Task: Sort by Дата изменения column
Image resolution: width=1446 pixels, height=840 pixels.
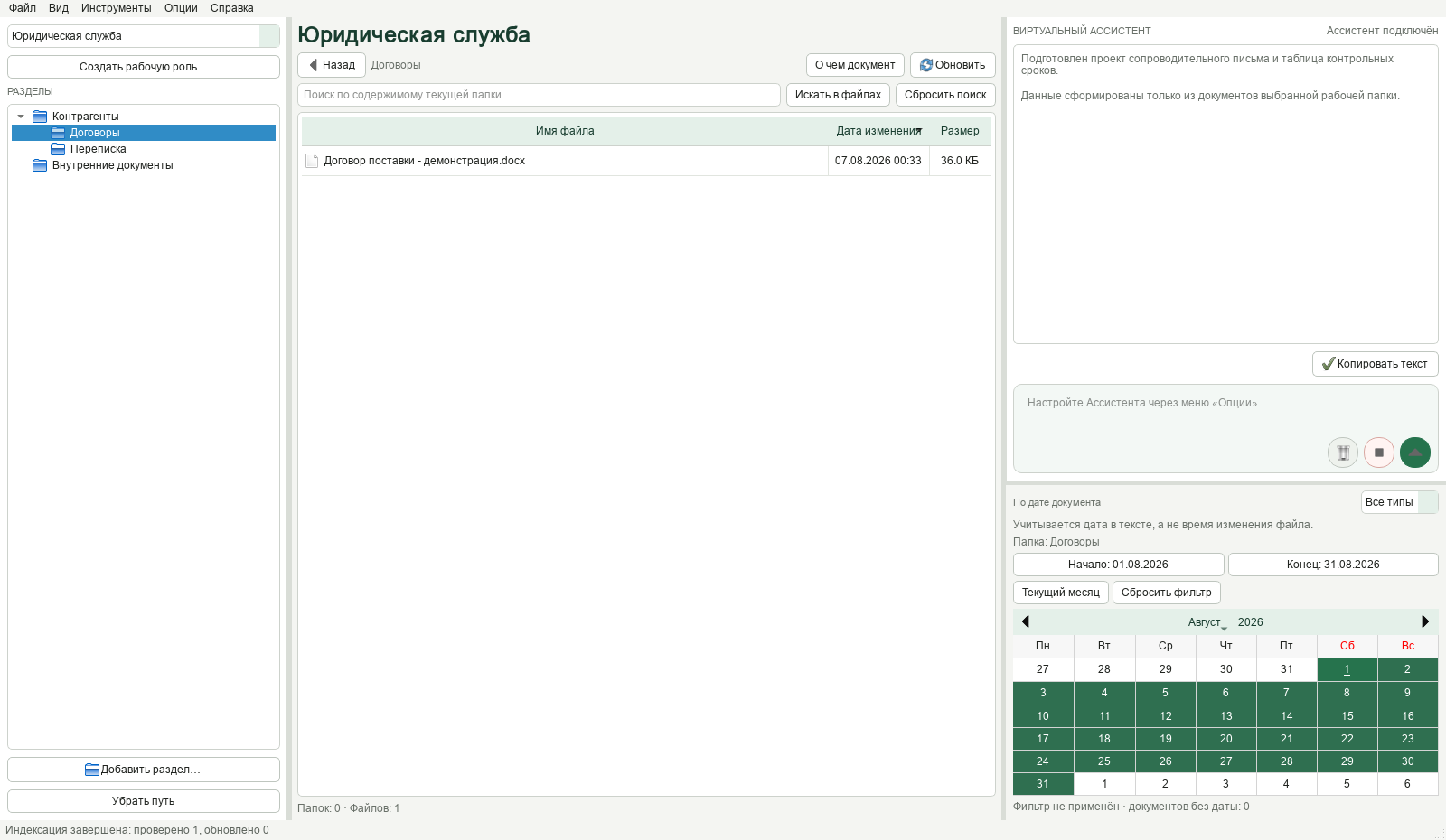Action: (878, 131)
